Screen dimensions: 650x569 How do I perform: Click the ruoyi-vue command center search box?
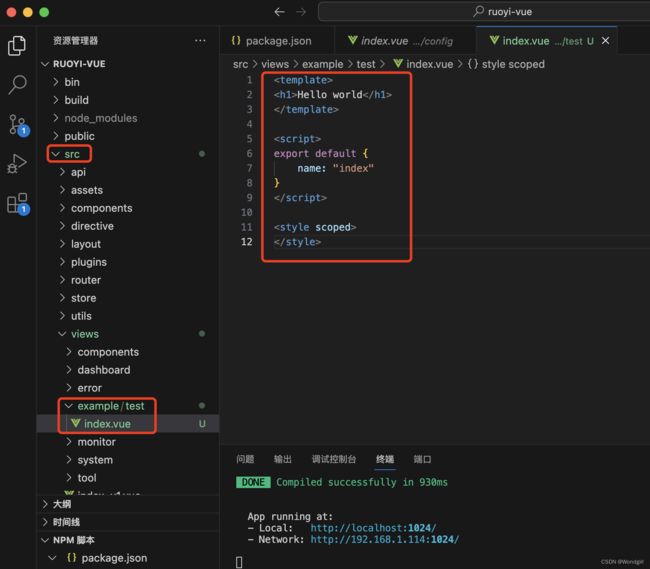click(484, 12)
